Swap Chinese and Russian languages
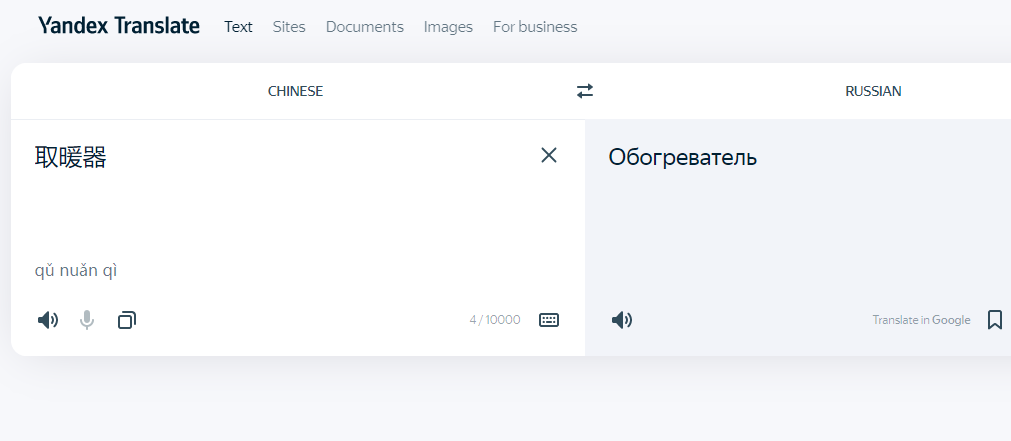Viewport: 1011px width, 441px height. (585, 91)
